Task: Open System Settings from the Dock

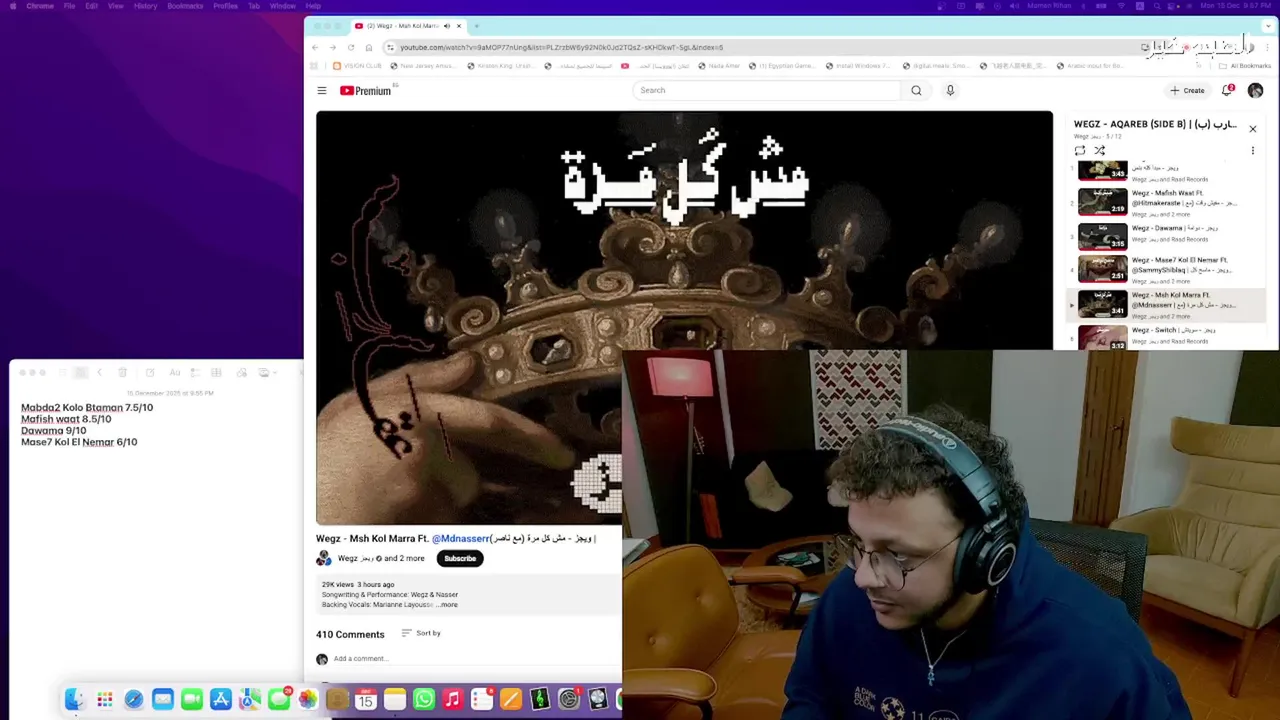Action: 568,699
